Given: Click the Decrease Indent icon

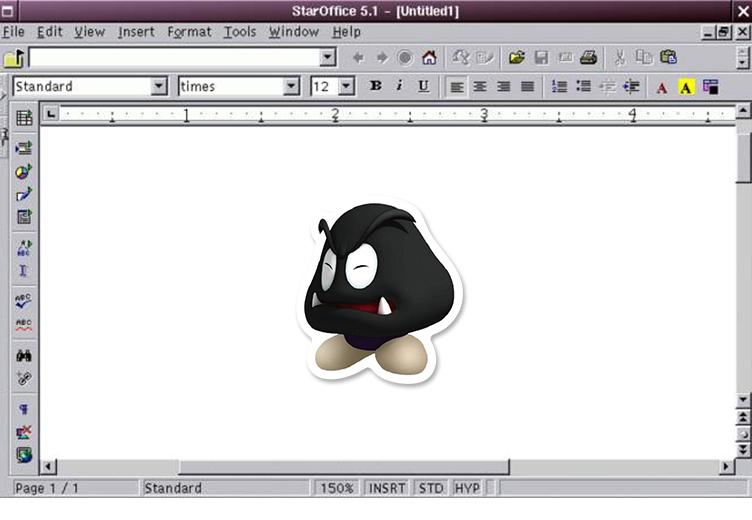Looking at the screenshot, I should (x=607, y=87).
